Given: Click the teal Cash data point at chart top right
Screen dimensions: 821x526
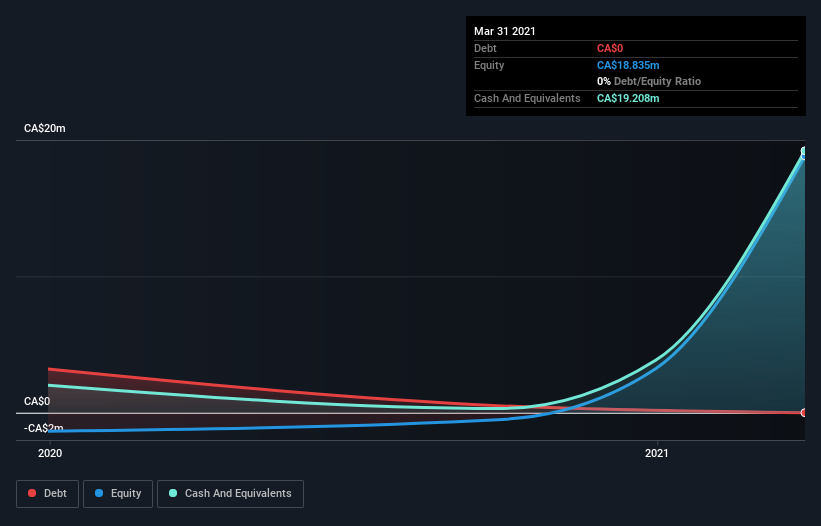Looking at the screenshot, I should [804, 151].
